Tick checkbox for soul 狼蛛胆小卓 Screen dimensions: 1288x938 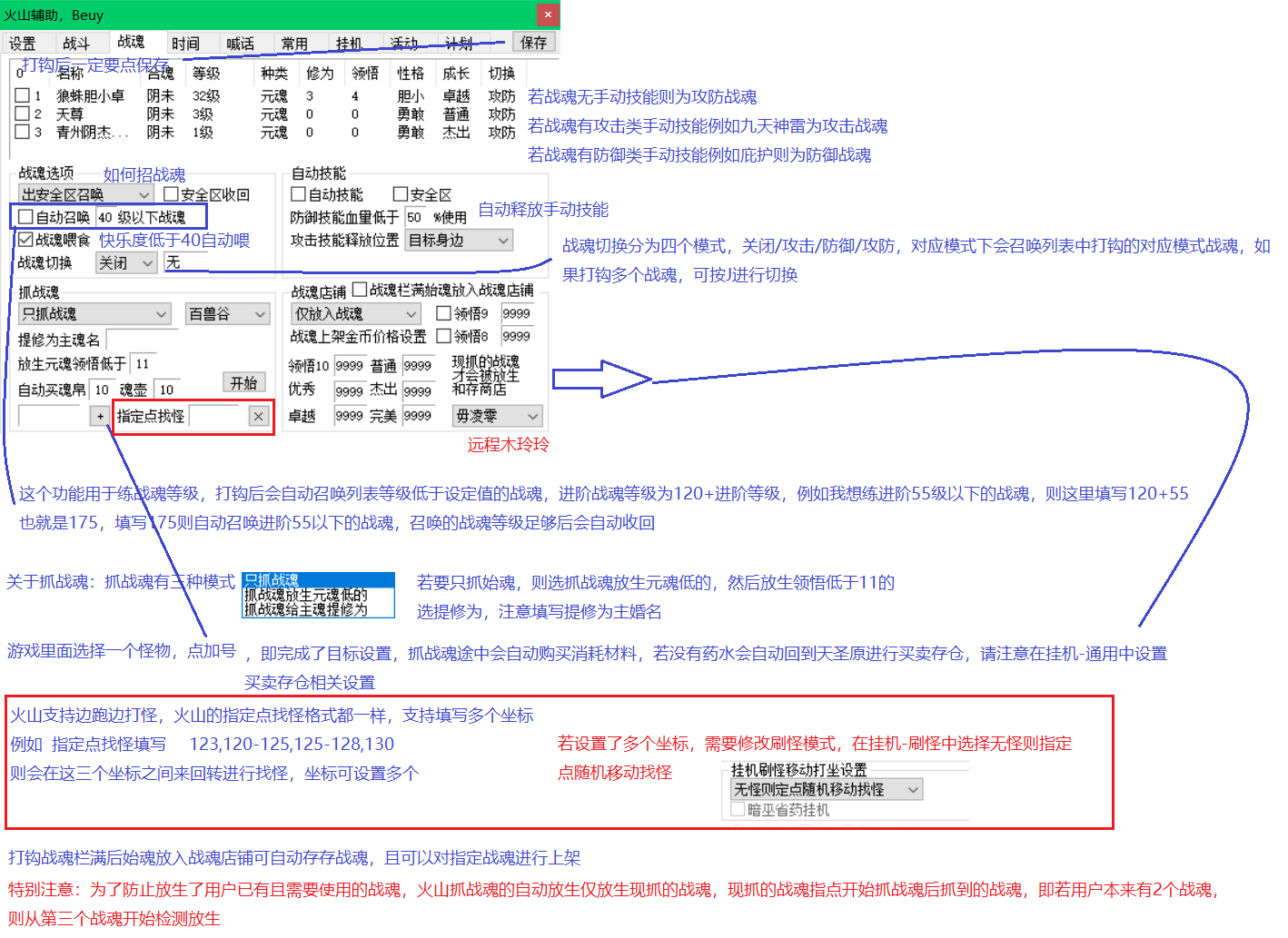point(23,95)
